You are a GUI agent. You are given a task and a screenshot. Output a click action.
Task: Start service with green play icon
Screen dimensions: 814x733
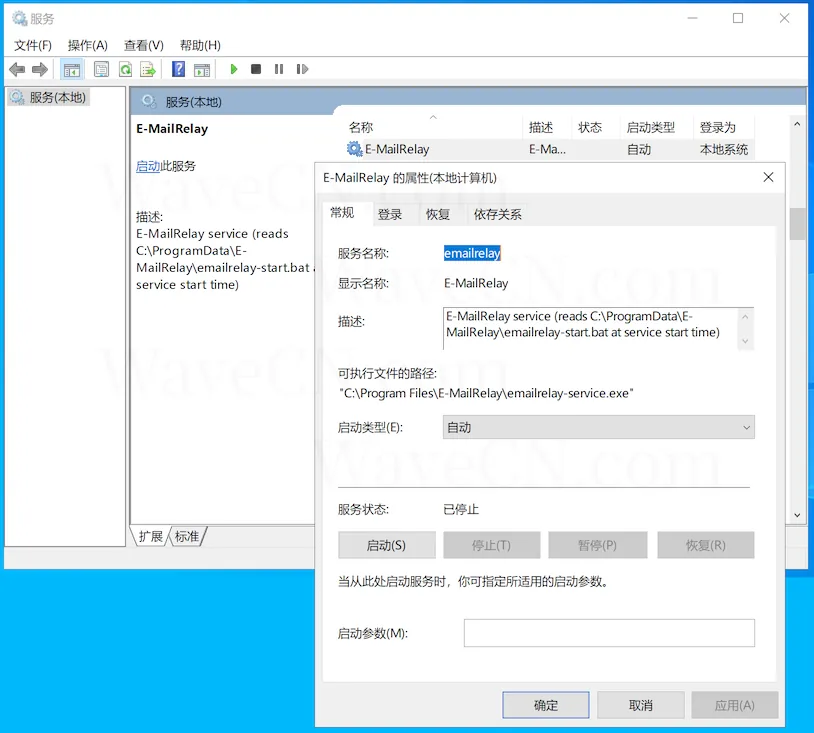[234, 69]
